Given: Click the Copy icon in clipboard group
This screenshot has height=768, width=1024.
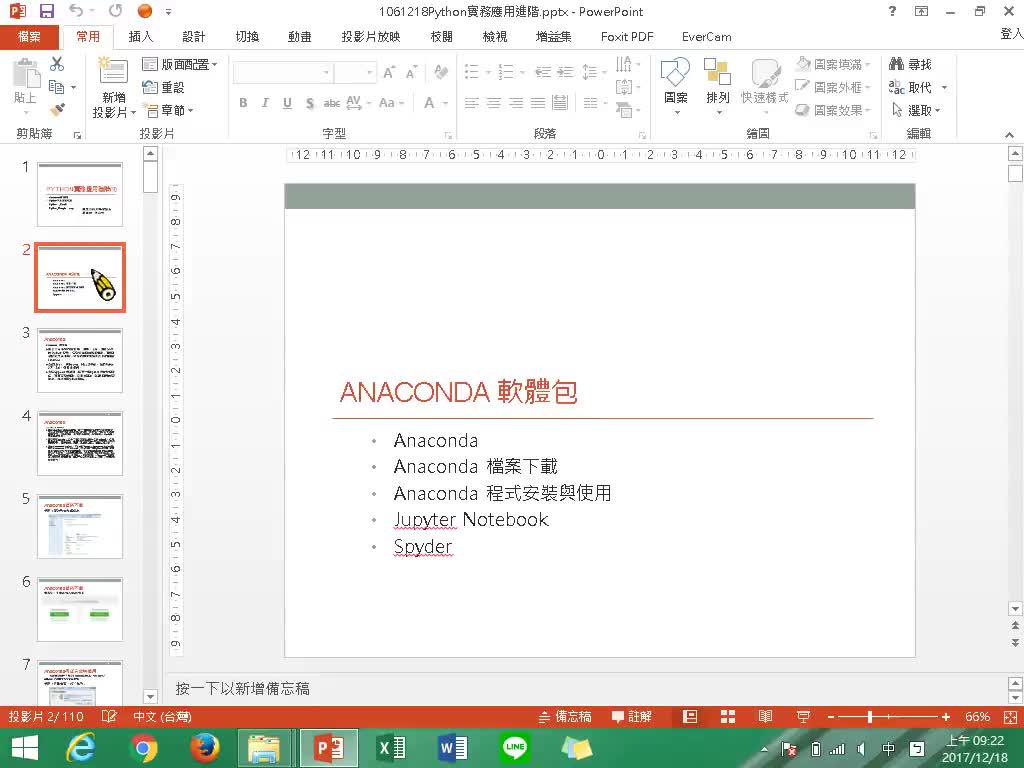Looking at the screenshot, I should 57,87.
